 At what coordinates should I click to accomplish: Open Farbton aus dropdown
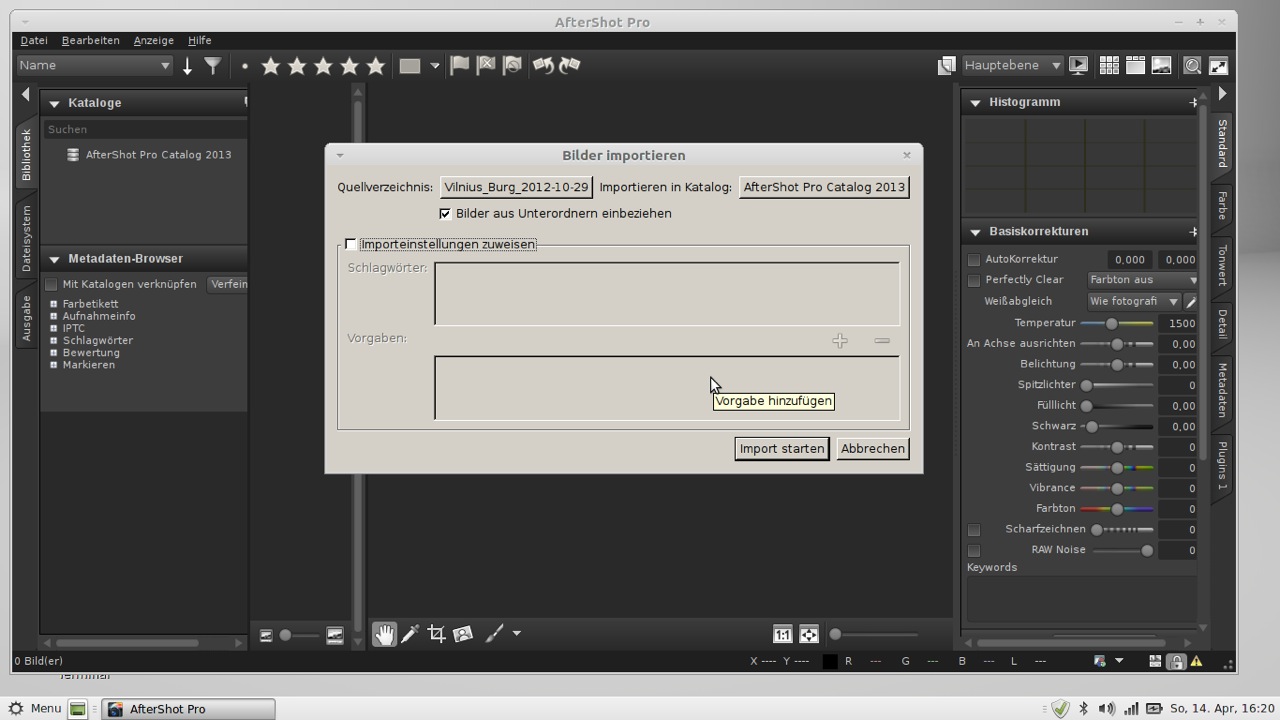click(x=1142, y=280)
